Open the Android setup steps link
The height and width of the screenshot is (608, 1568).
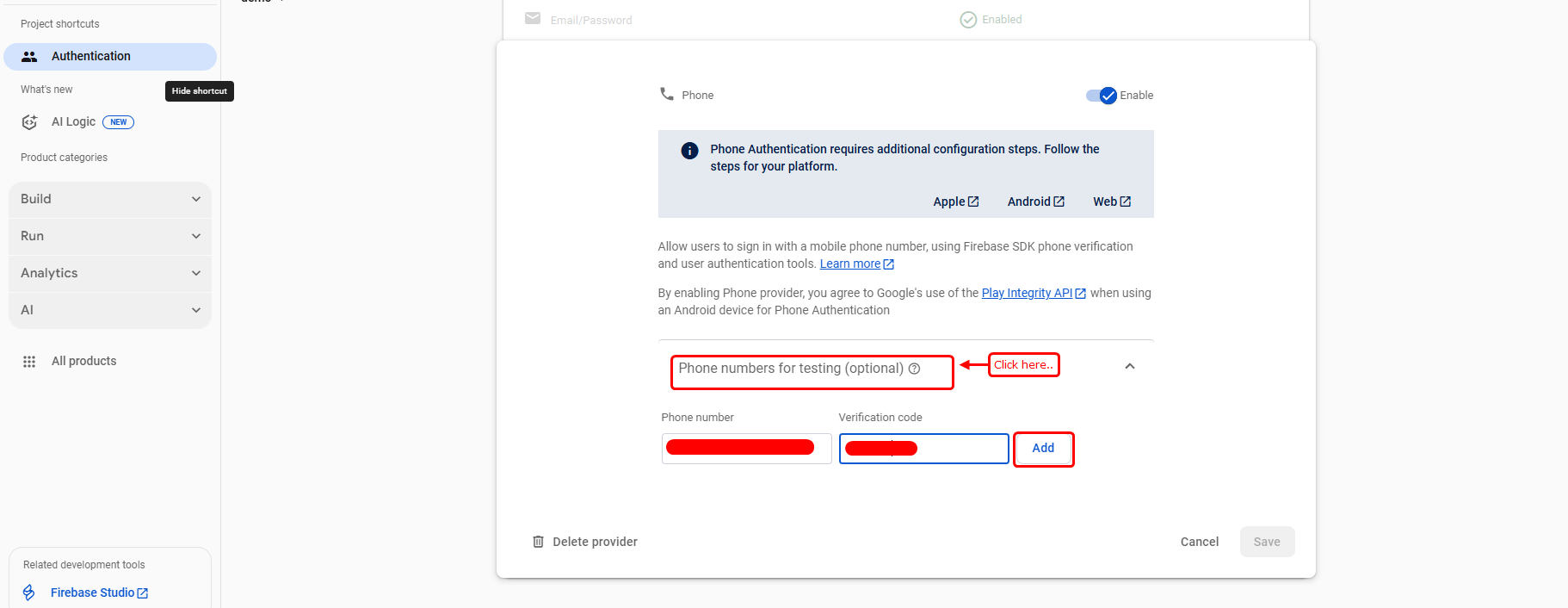pyautogui.click(x=1035, y=202)
